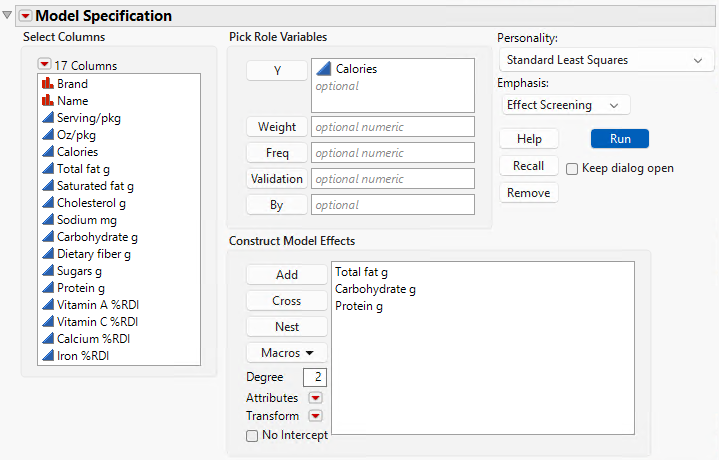Image resolution: width=719 pixels, height=460 pixels.
Task: Click the Weight optional numeric field
Action: [x=392, y=127]
